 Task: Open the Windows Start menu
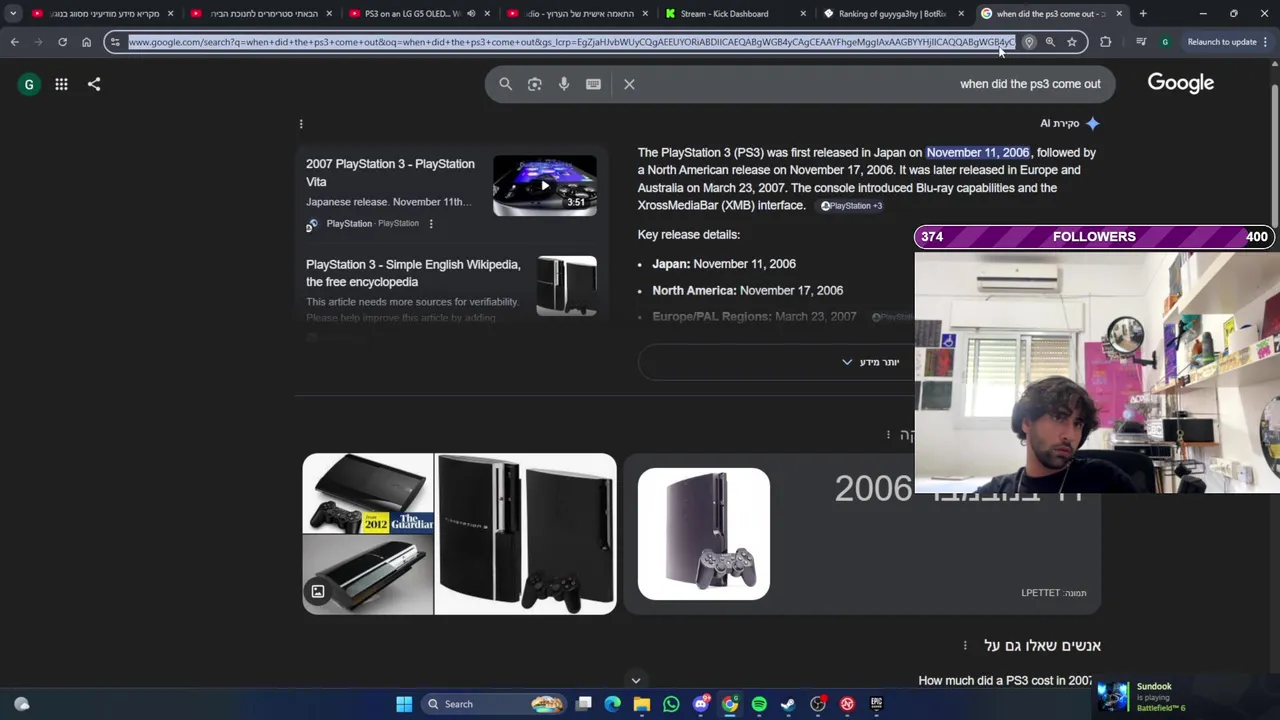pyautogui.click(x=404, y=704)
